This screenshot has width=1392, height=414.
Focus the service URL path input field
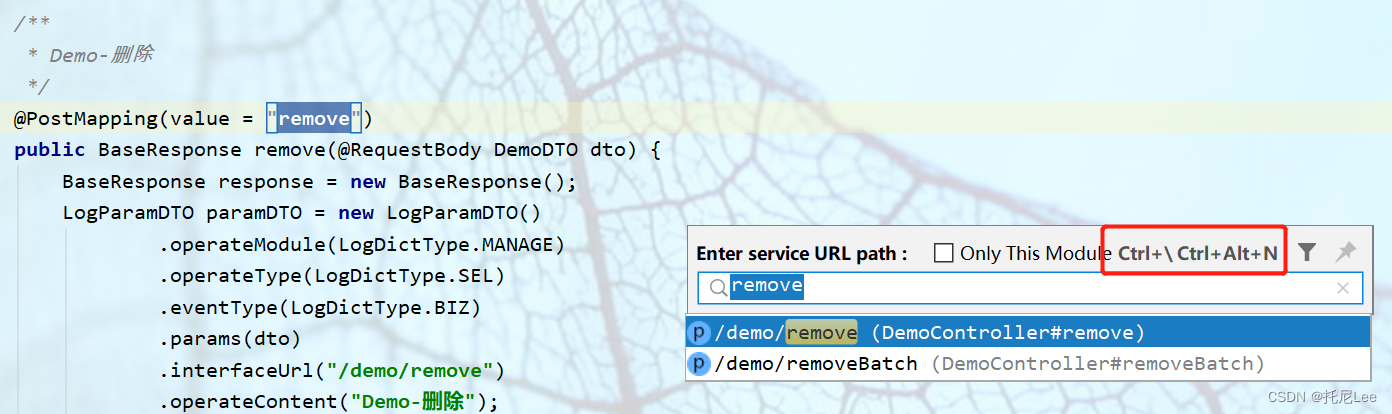1029,288
